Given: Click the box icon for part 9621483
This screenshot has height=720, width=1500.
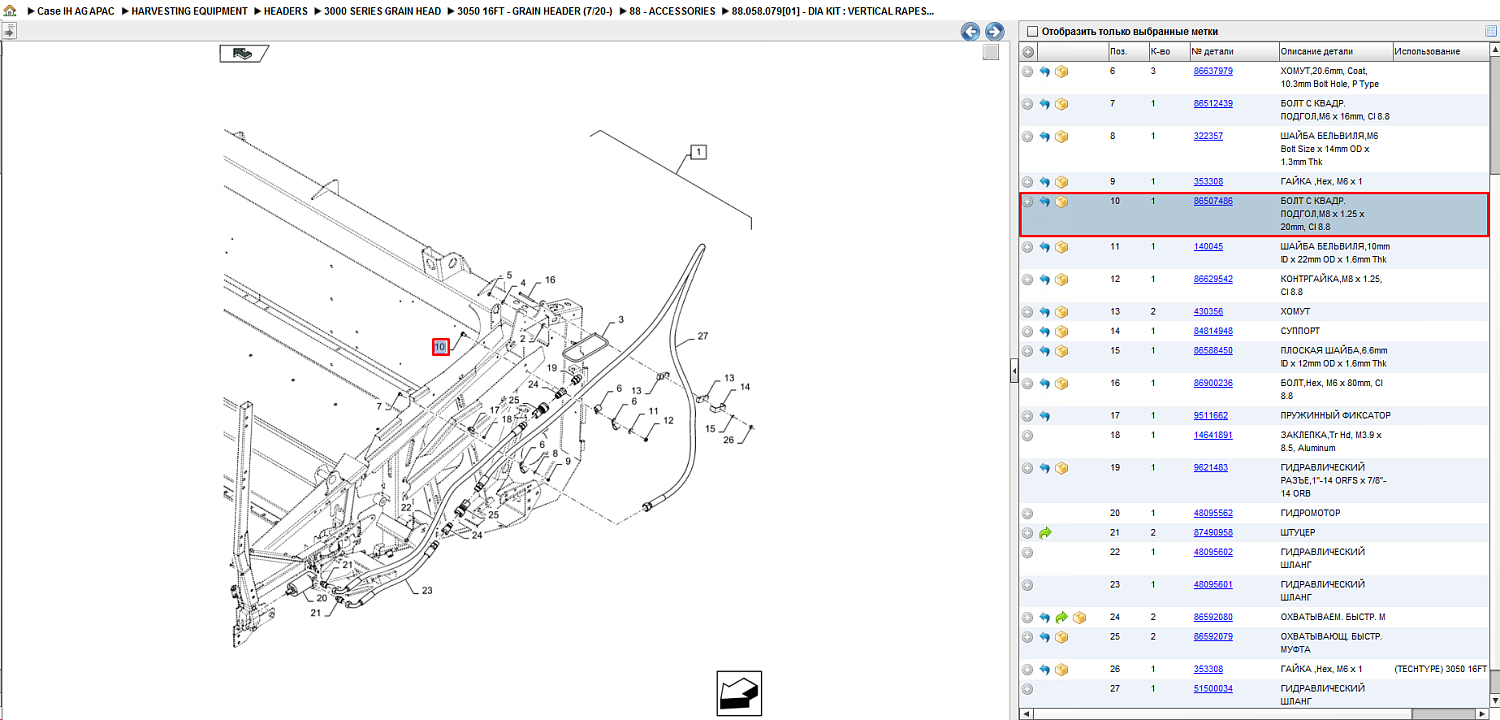Looking at the screenshot, I should point(1062,468).
